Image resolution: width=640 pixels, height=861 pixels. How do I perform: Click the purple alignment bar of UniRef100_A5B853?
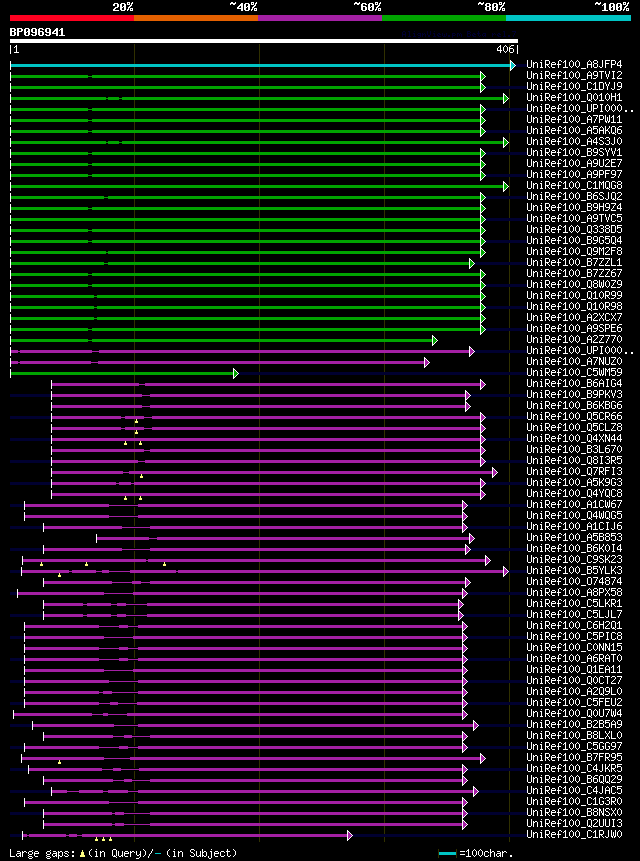click(x=285, y=538)
